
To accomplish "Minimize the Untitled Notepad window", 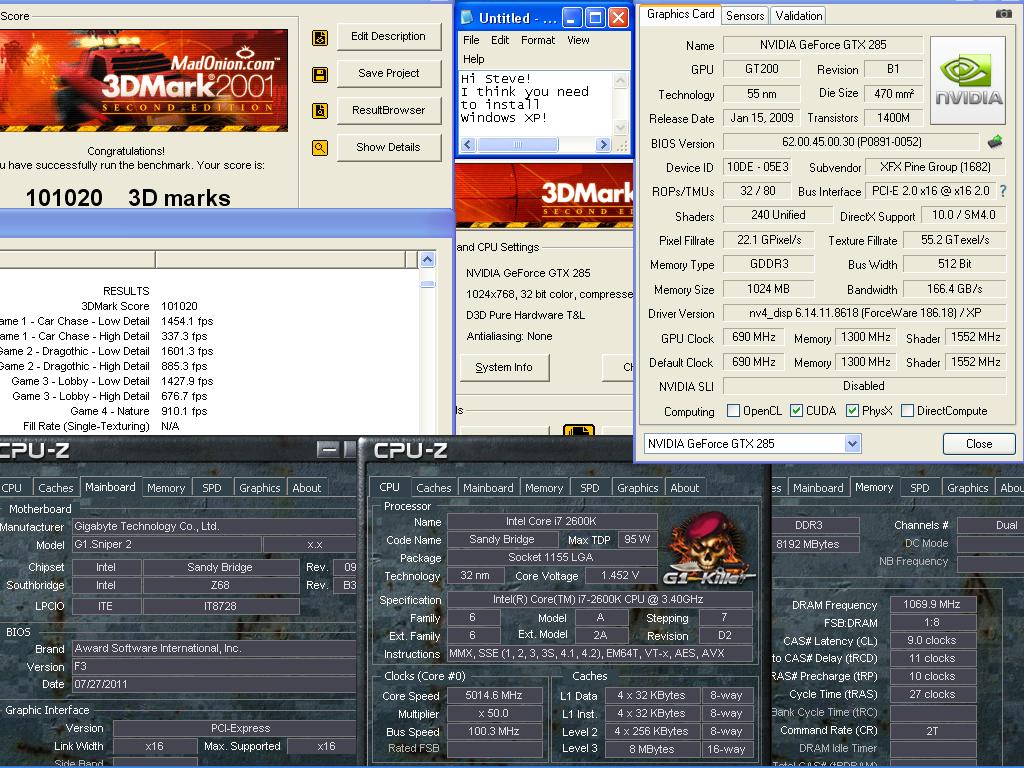I will (572, 18).
